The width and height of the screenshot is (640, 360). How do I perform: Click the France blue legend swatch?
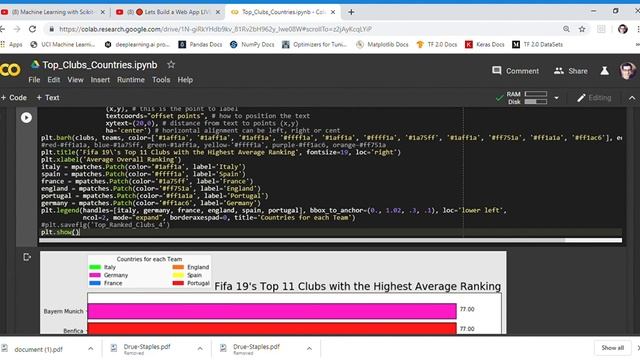[x=95, y=283]
